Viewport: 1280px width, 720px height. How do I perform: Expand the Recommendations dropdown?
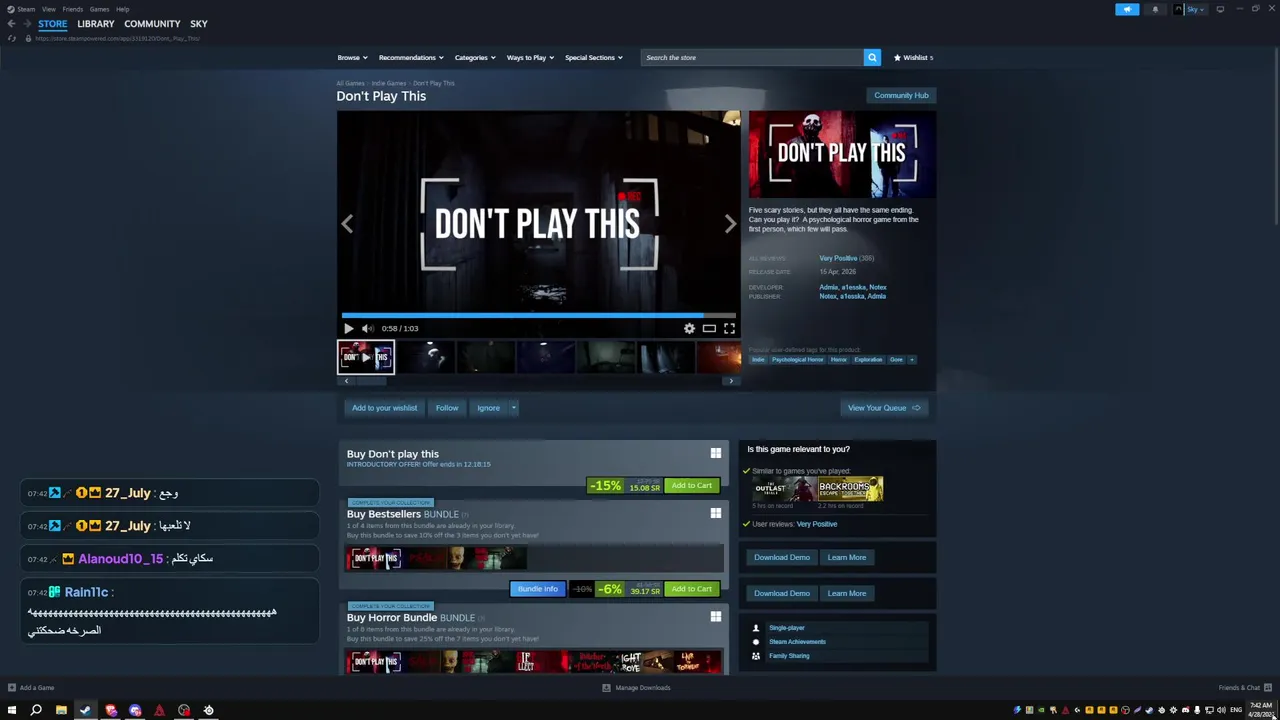pyautogui.click(x=411, y=57)
